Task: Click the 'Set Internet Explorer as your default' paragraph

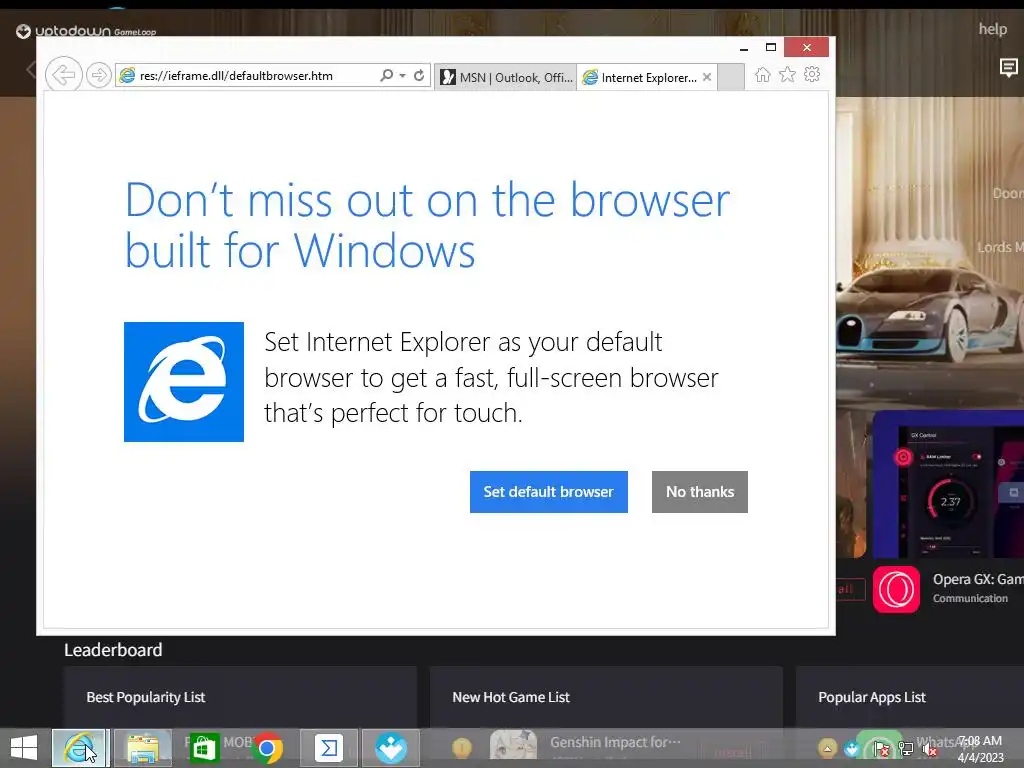Action: tap(491, 377)
